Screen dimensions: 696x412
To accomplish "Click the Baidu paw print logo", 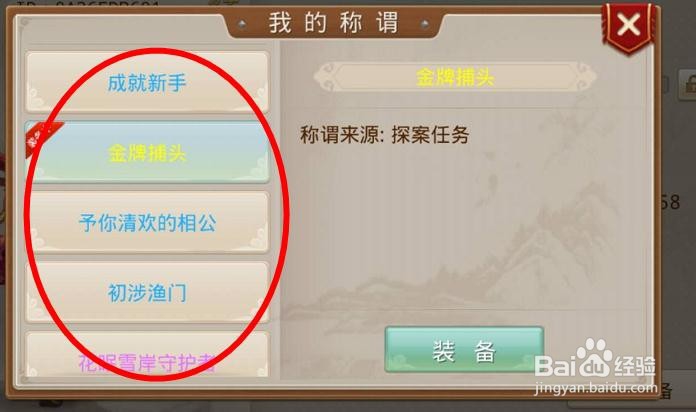I will click(x=592, y=356).
